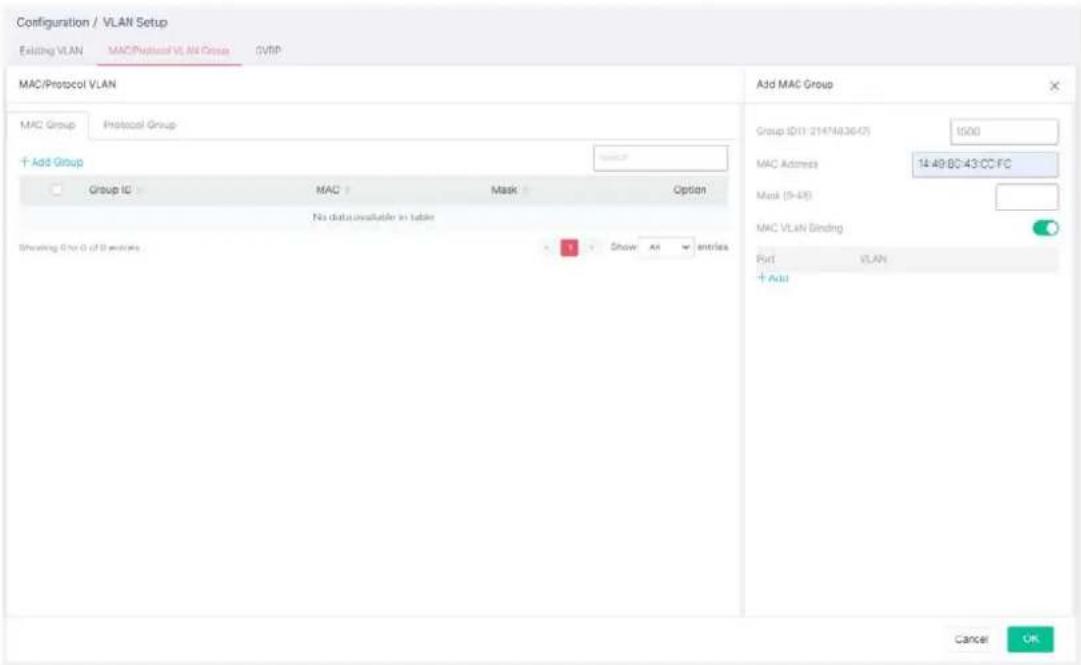Tick the select-all checkbox in table header
1081x665 pixels.
tap(57, 190)
